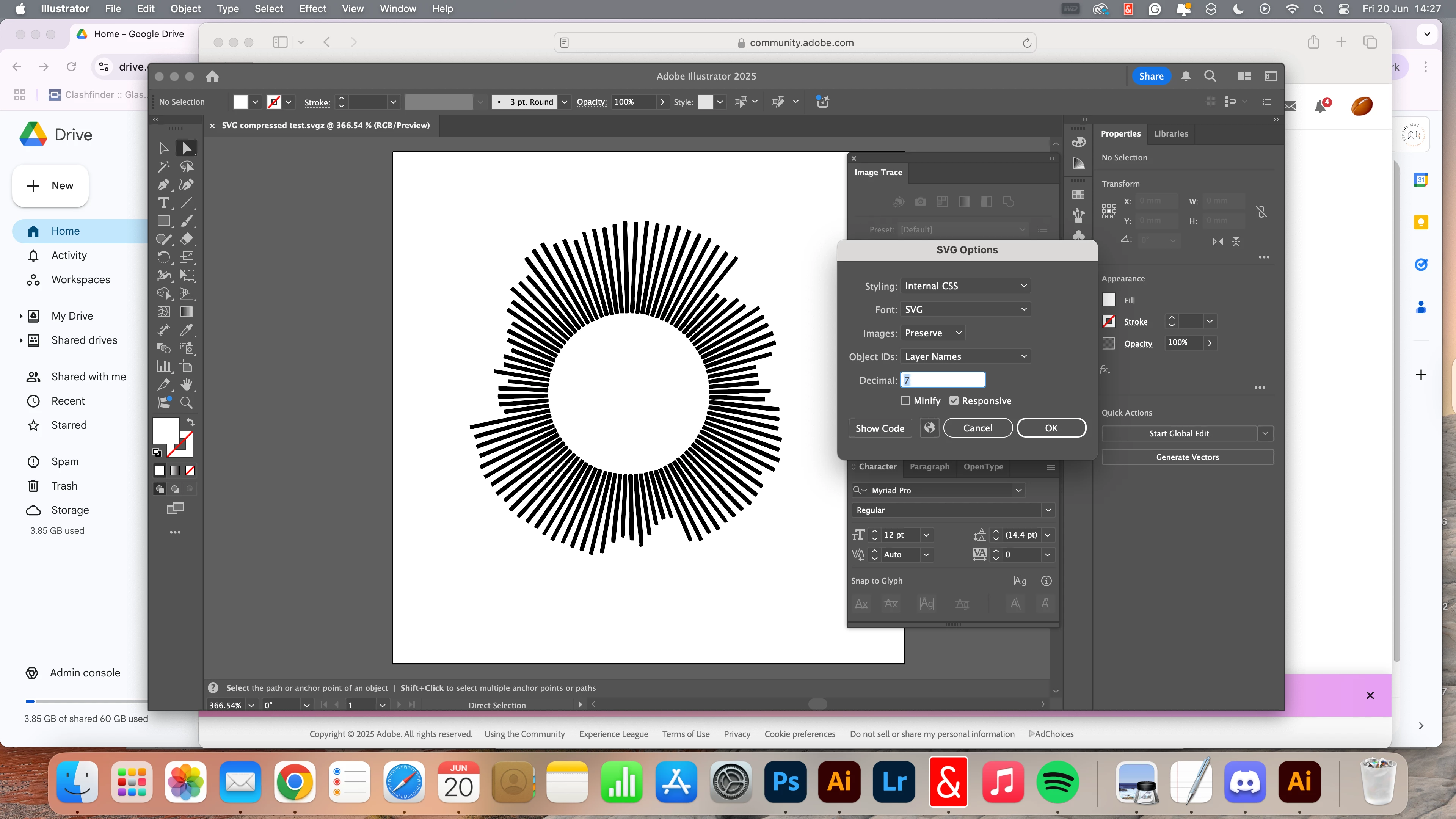Select the Magic Wand tool

pos(163,167)
